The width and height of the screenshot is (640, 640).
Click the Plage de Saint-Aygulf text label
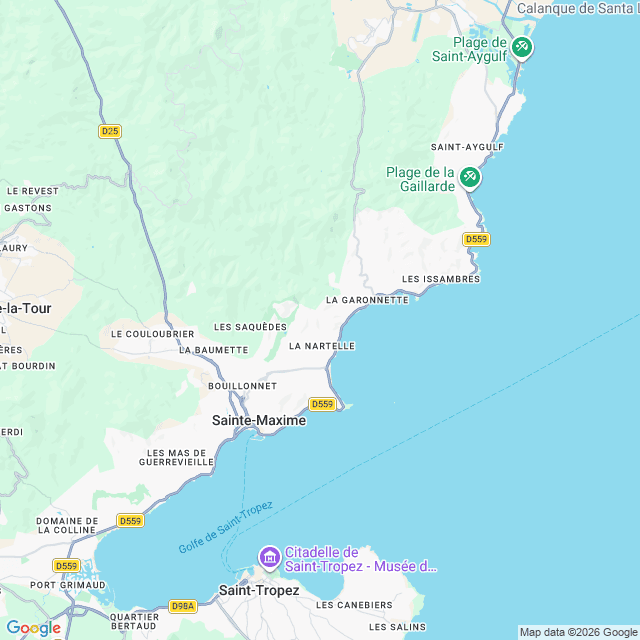(x=469, y=49)
